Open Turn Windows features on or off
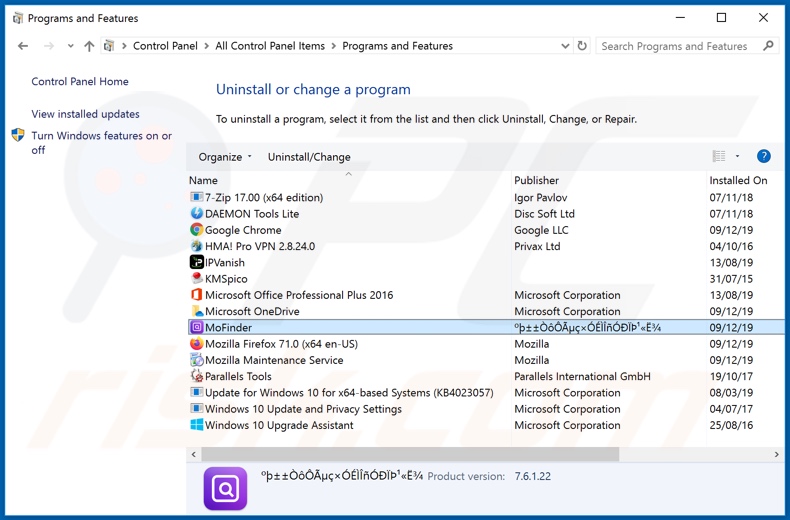Screen dimensions: 790x520 click(101, 143)
